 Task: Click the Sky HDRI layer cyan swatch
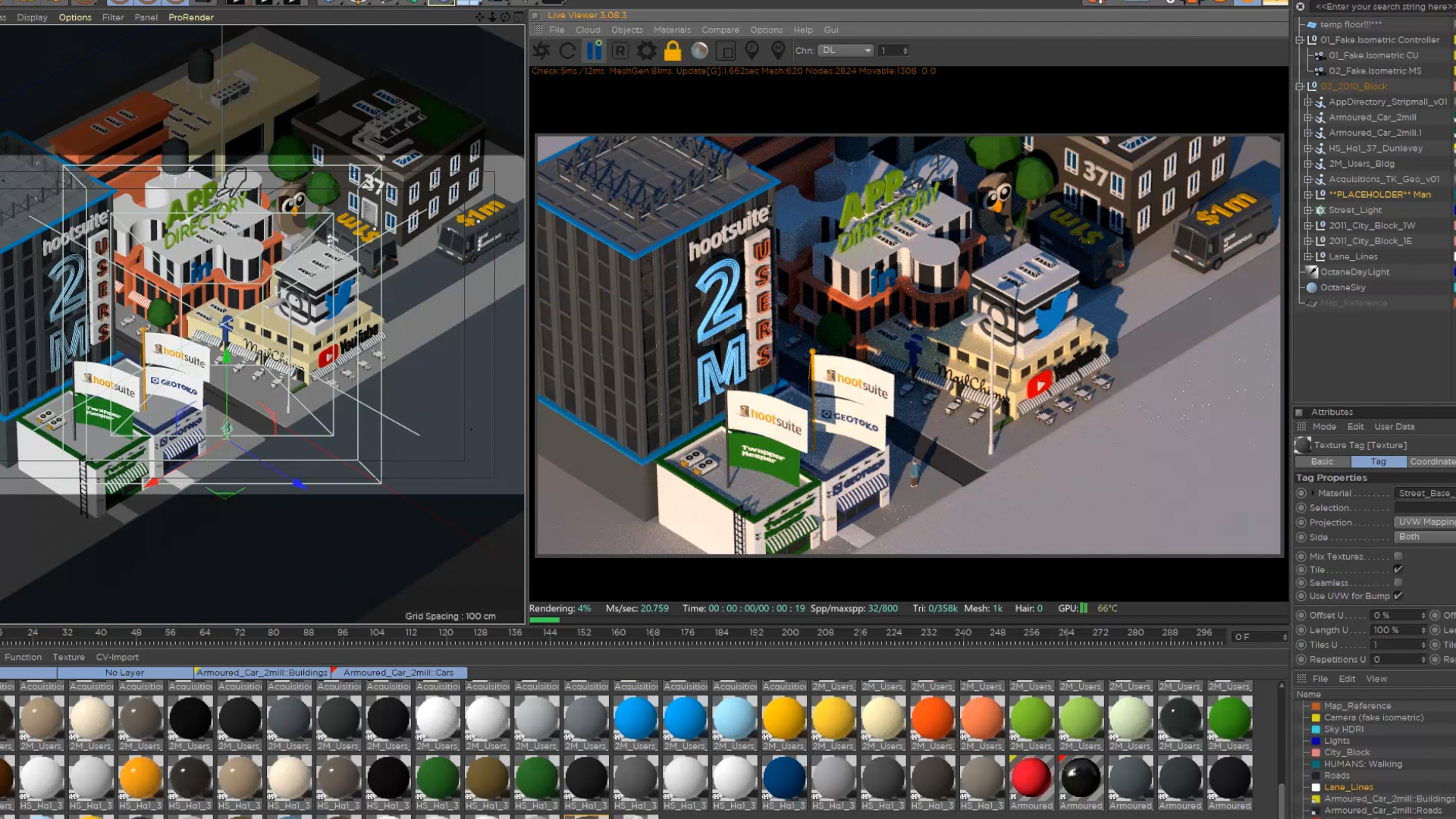pyautogui.click(x=1316, y=730)
